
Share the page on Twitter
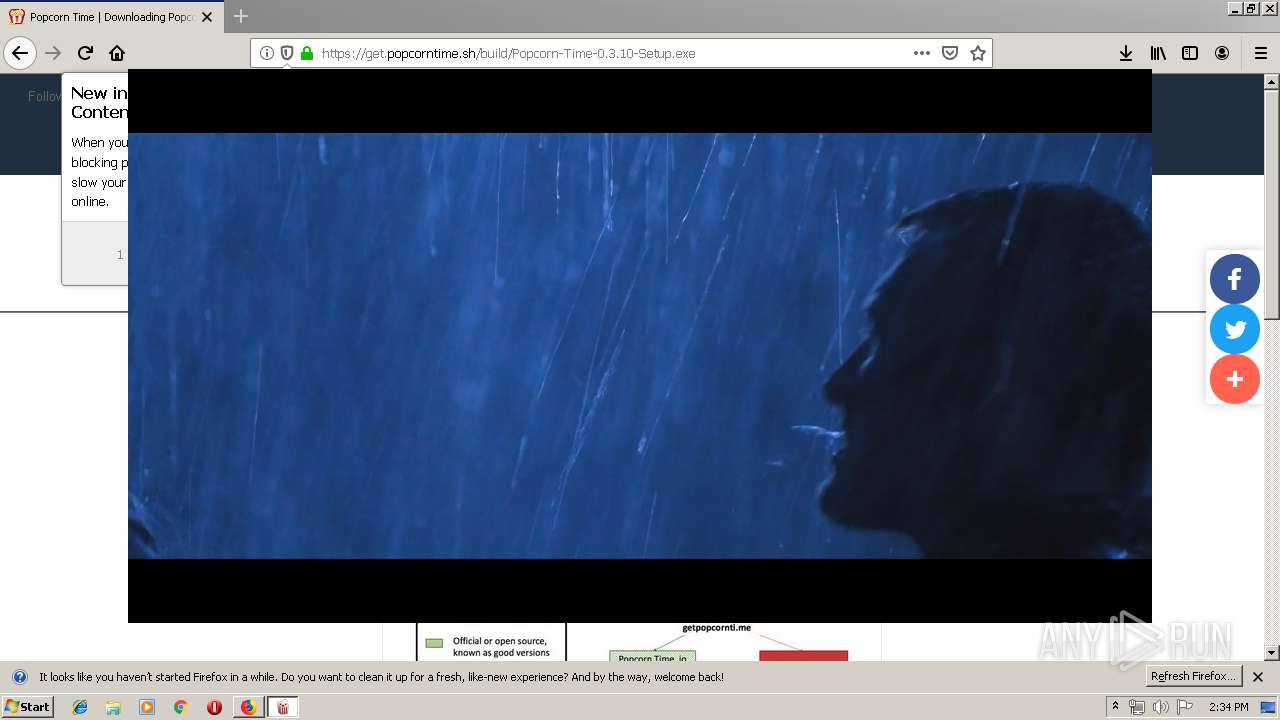1235,329
